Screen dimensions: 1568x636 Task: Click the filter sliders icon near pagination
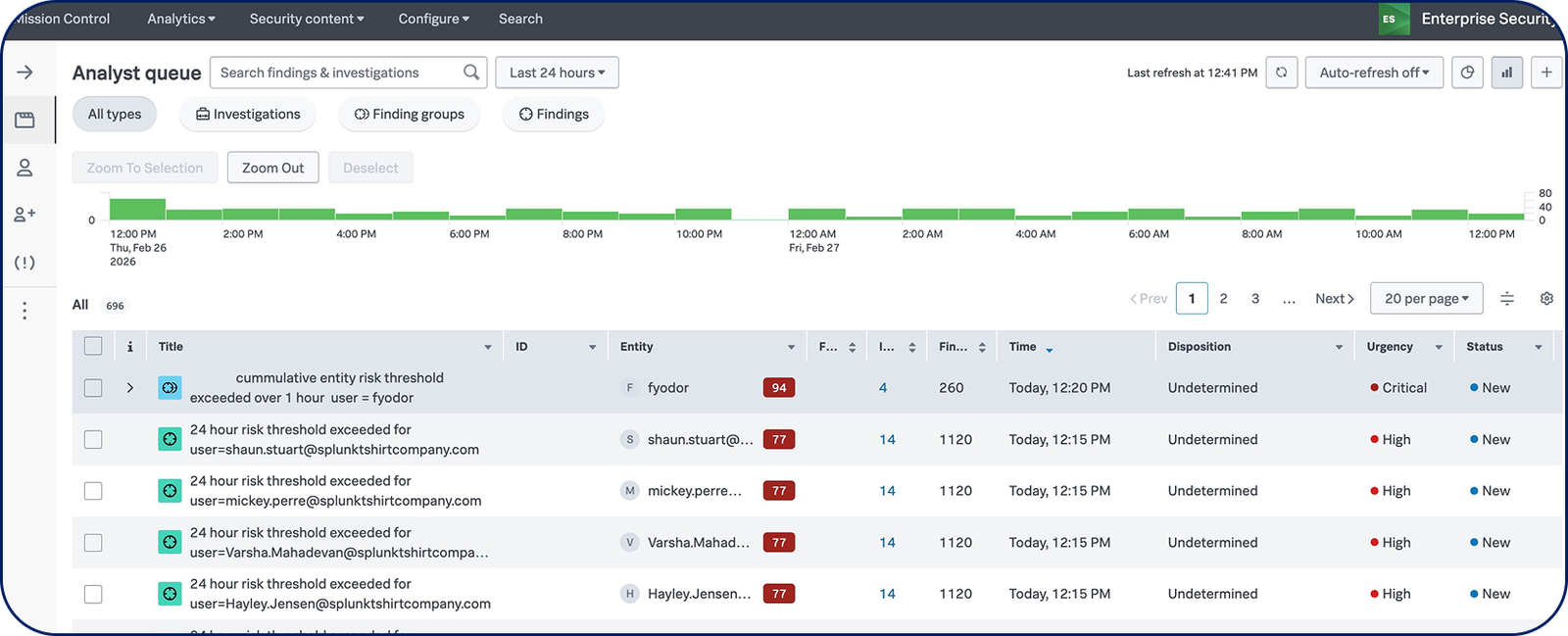click(1507, 299)
